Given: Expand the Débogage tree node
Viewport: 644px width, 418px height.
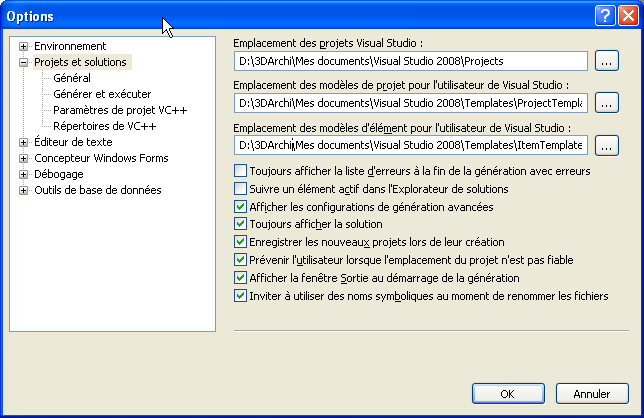Looking at the screenshot, I should [x=24, y=174].
